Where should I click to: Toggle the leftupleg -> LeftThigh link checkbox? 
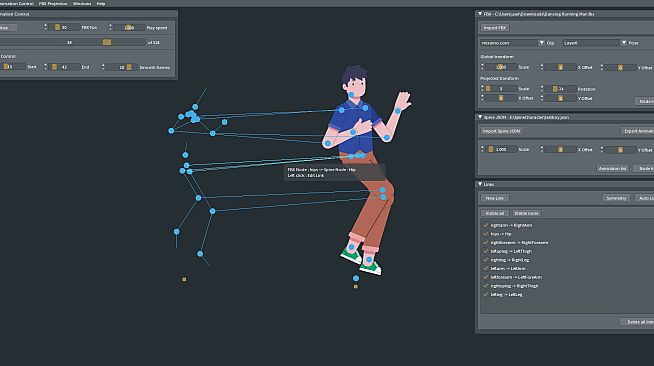pyautogui.click(x=485, y=251)
